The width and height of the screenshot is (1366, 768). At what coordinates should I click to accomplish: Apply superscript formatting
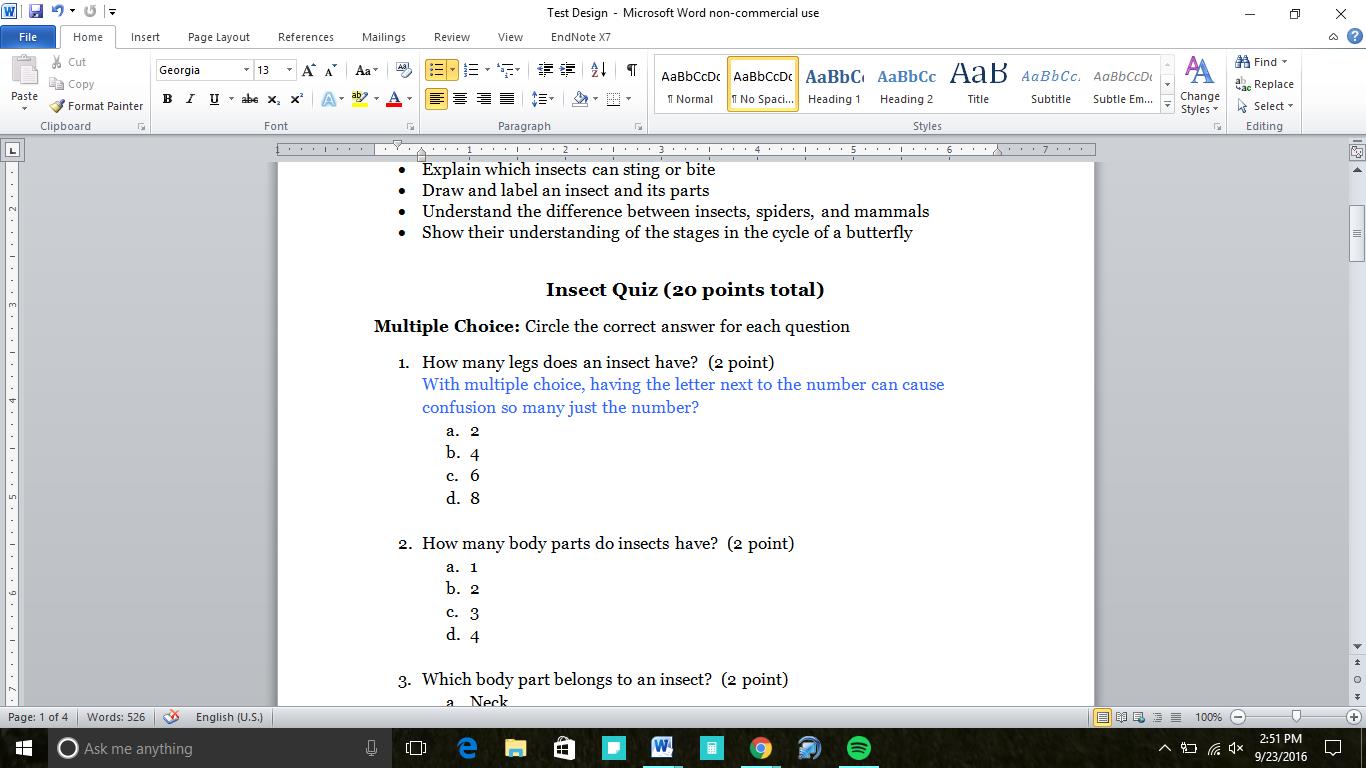pos(297,99)
